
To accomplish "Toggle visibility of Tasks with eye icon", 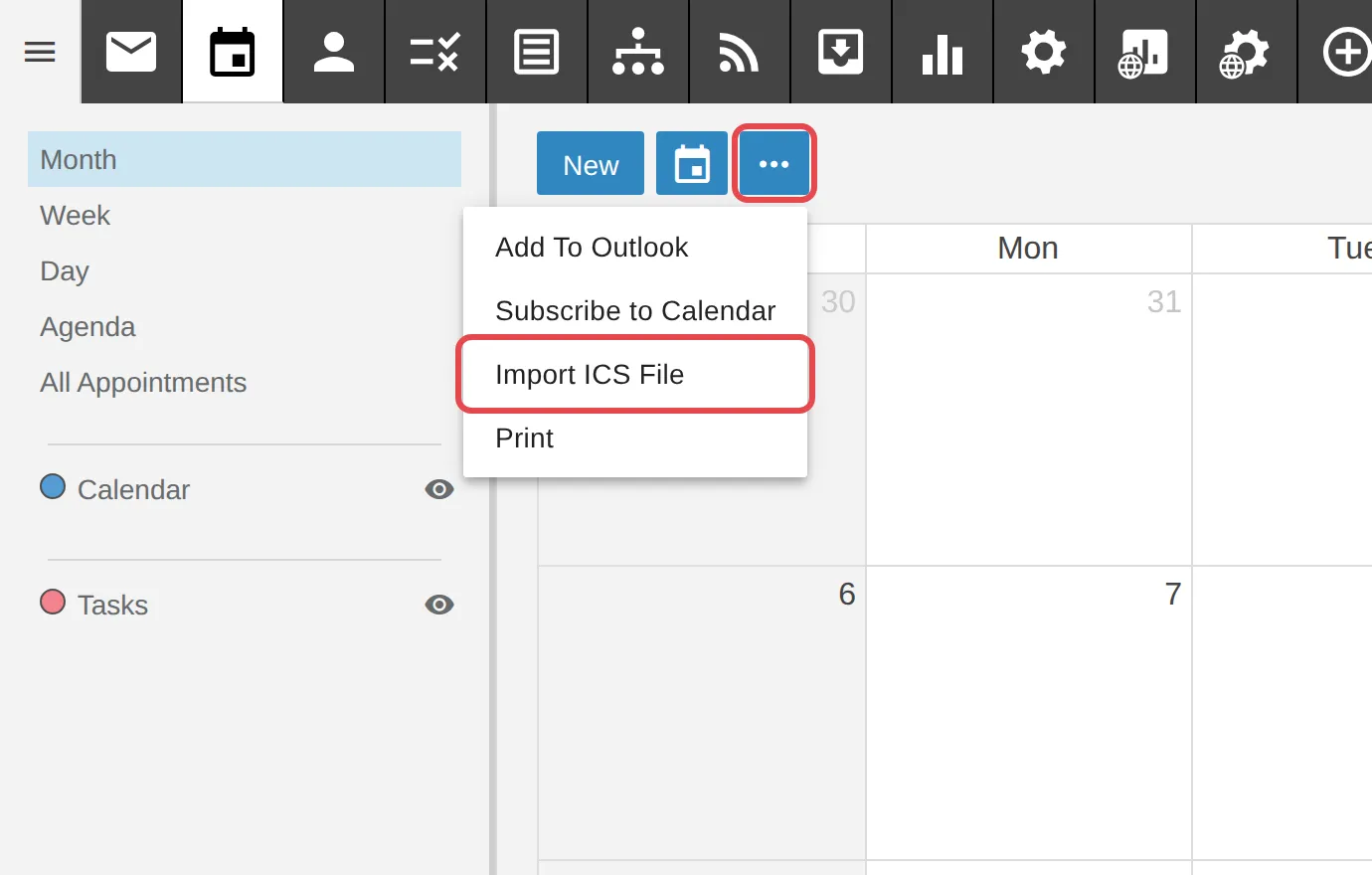I will coord(439,605).
